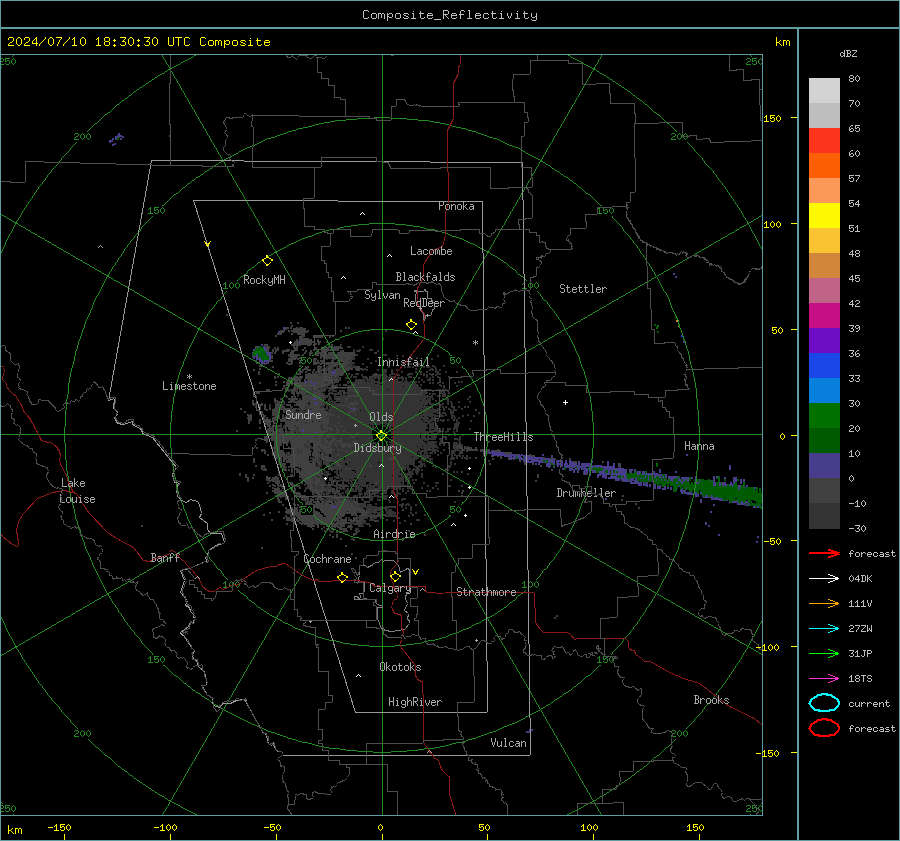The width and height of the screenshot is (900, 841).
Task: Select the Innisfail map label
Action: click(x=404, y=362)
